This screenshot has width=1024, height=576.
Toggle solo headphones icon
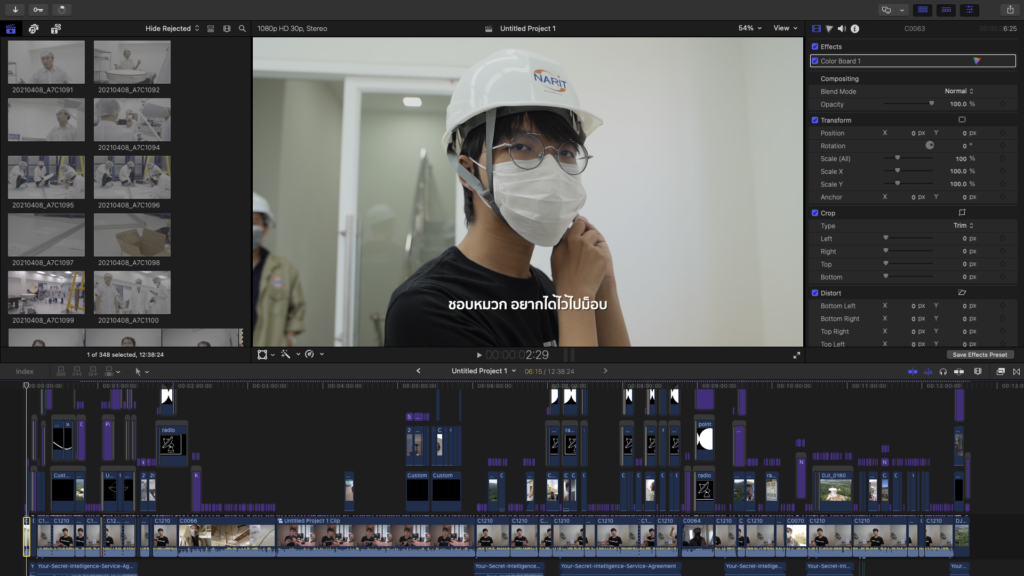click(x=943, y=372)
